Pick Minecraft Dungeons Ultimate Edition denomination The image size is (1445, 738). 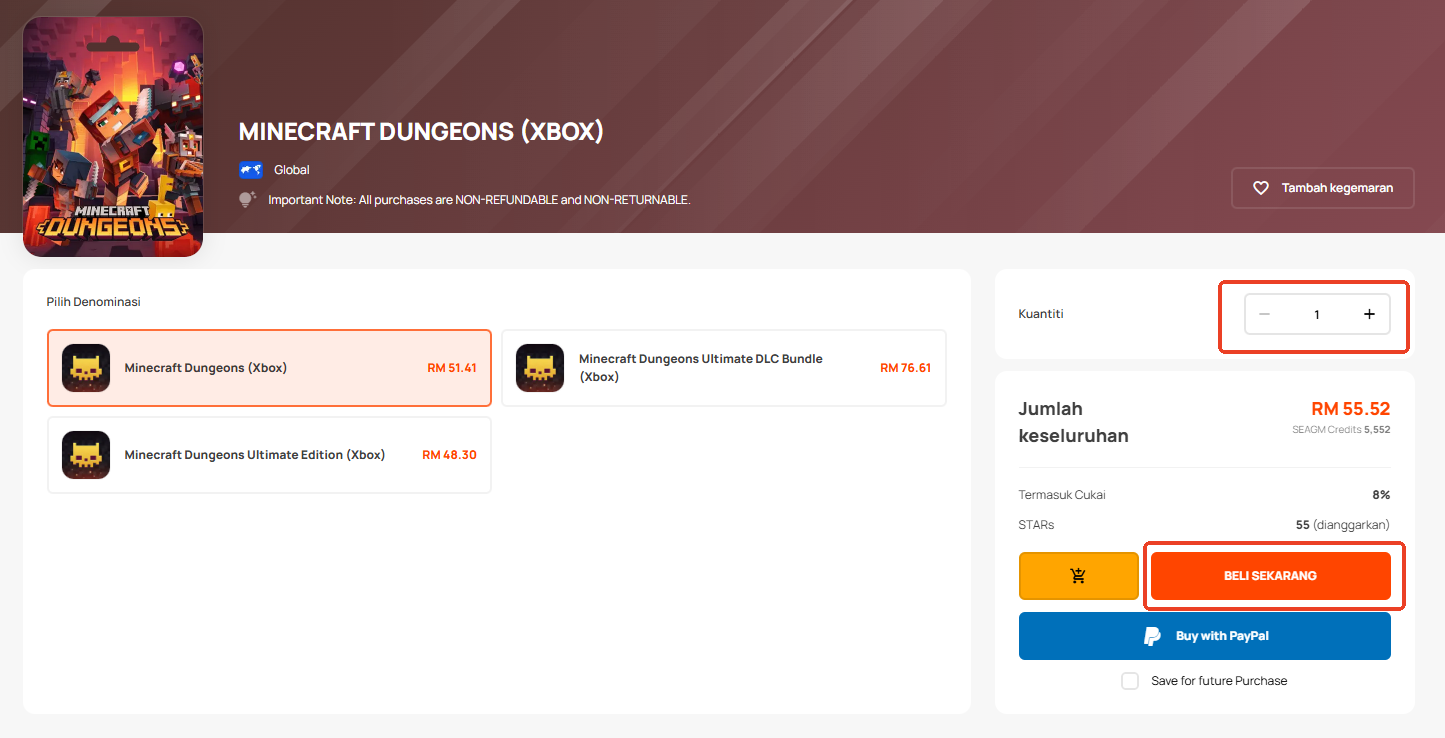tap(269, 455)
